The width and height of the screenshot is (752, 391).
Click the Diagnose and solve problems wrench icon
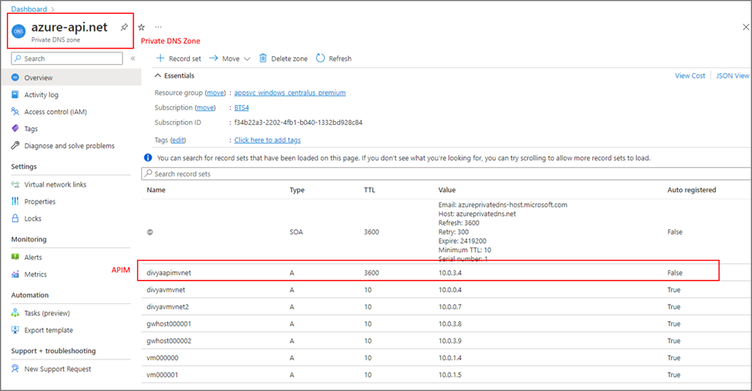(x=15, y=145)
